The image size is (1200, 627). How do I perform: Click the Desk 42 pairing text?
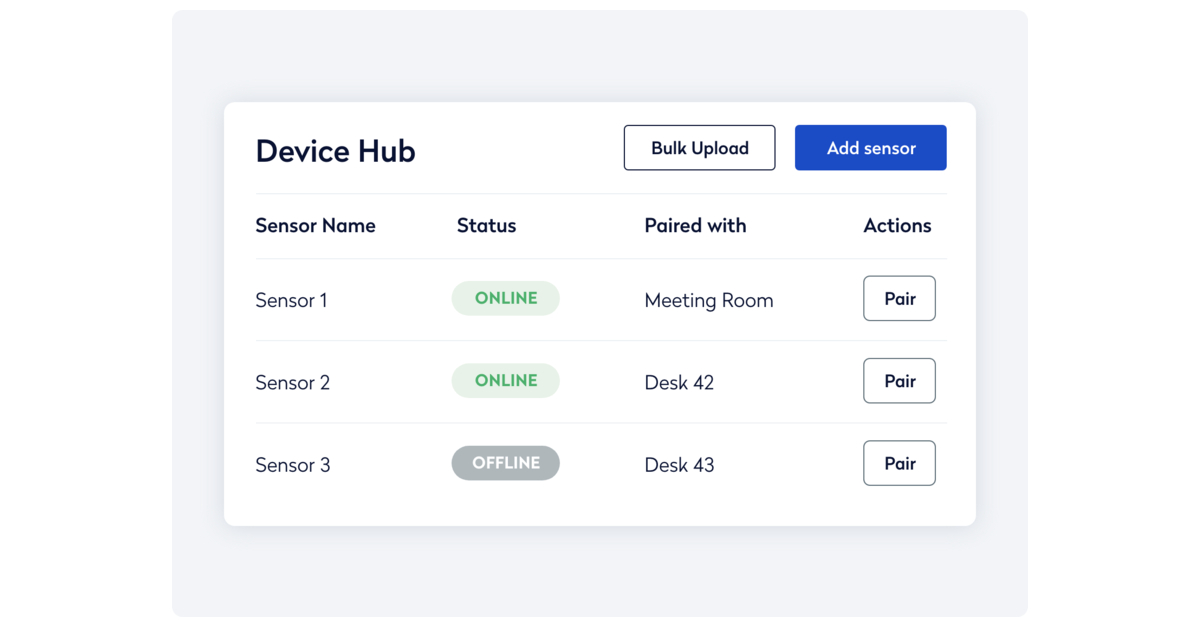tap(679, 383)
